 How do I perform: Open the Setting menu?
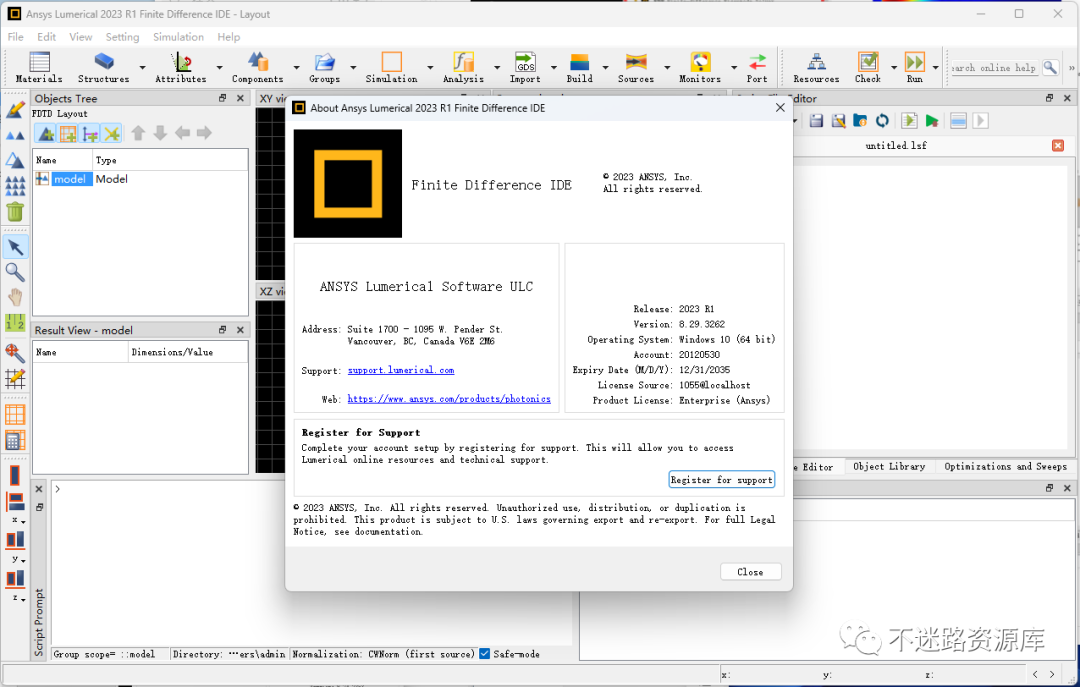(122, 37)
